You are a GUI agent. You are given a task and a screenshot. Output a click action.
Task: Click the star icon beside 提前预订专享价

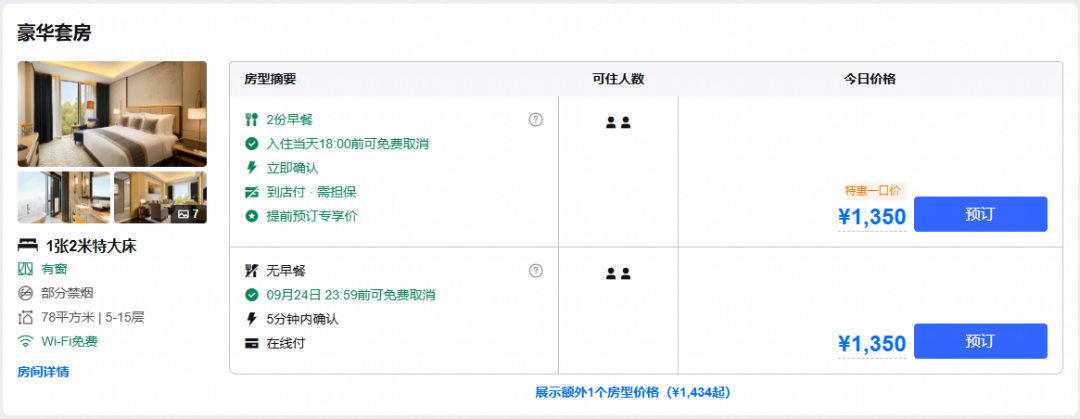coord(251,216)
